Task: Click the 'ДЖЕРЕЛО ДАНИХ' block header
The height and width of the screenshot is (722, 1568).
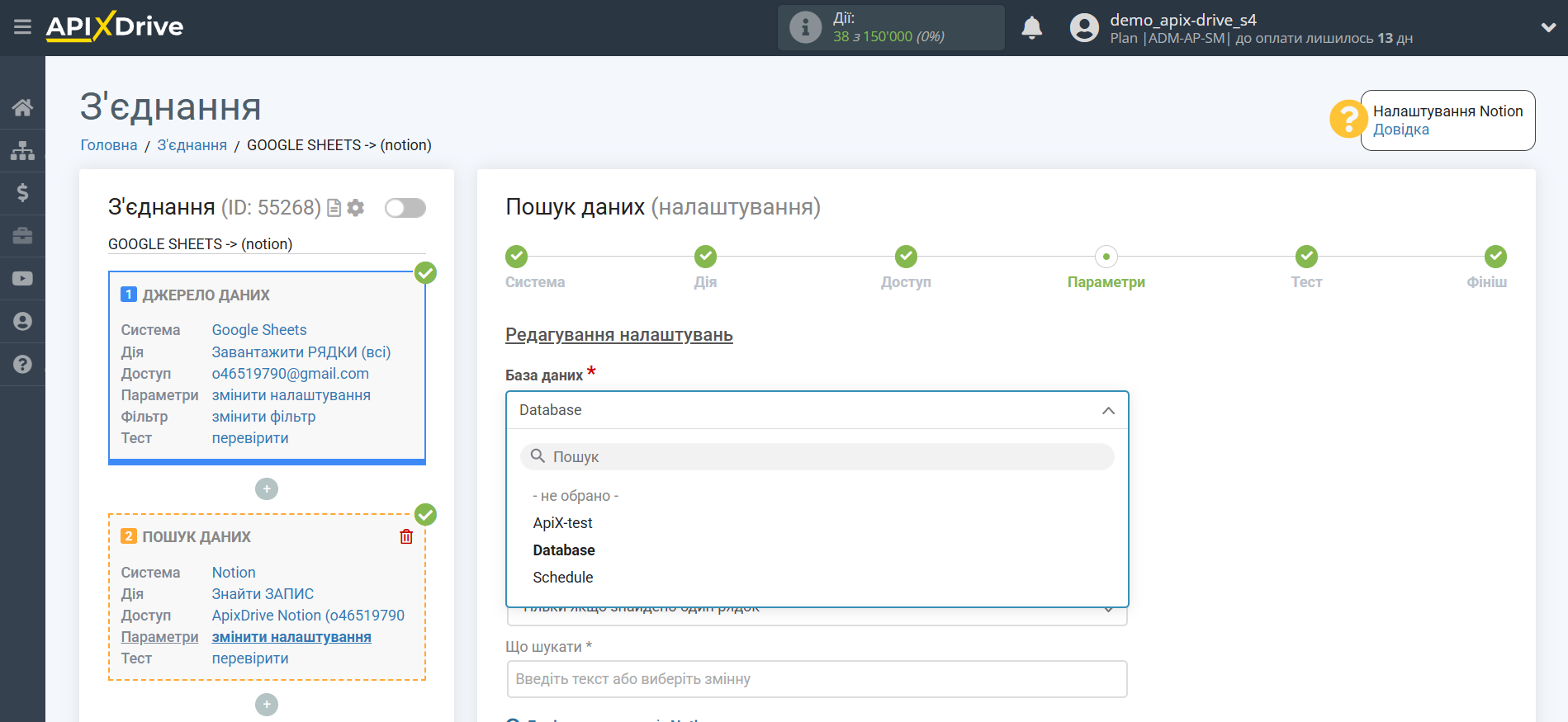Action: pos(206,295)
